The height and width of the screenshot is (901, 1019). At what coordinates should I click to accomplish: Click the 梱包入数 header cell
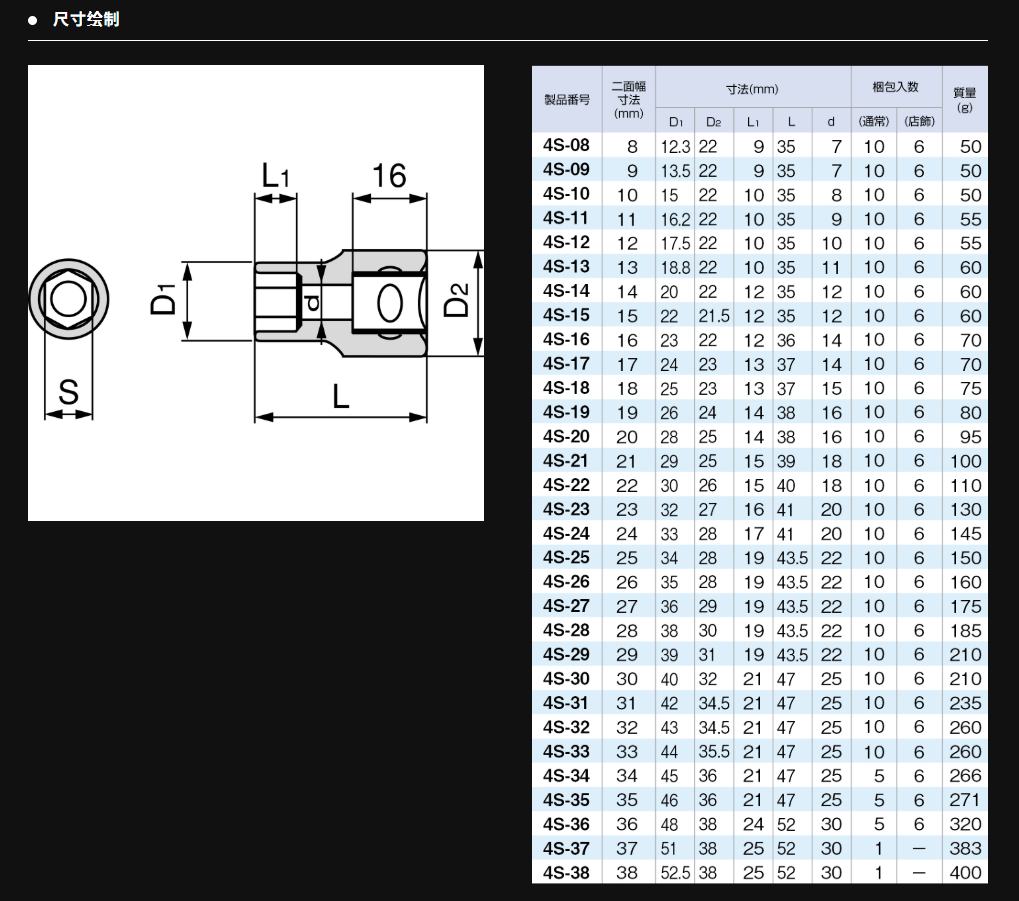click(x=895, y=88)
